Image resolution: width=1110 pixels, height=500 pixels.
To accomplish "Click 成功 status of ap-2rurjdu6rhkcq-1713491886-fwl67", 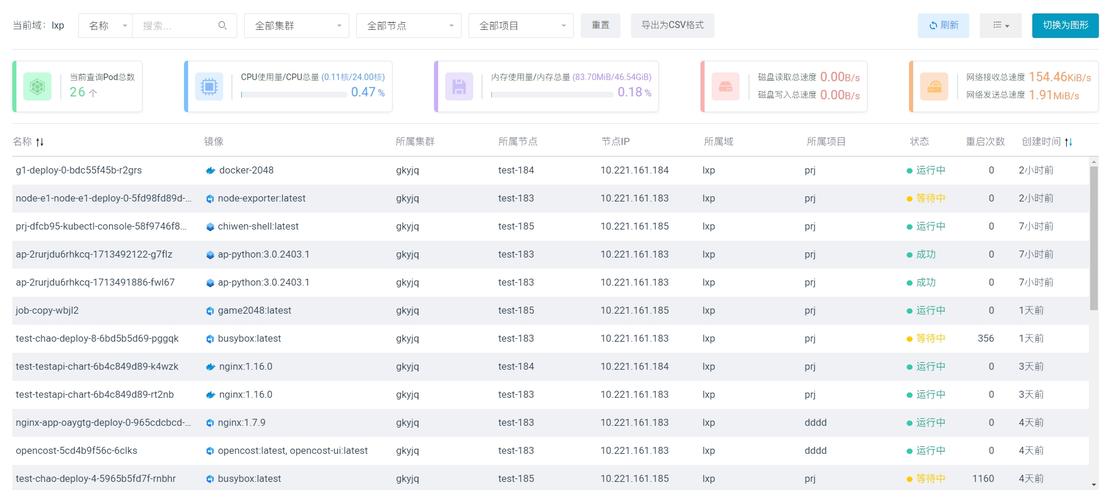I will (x=921, y=283).
